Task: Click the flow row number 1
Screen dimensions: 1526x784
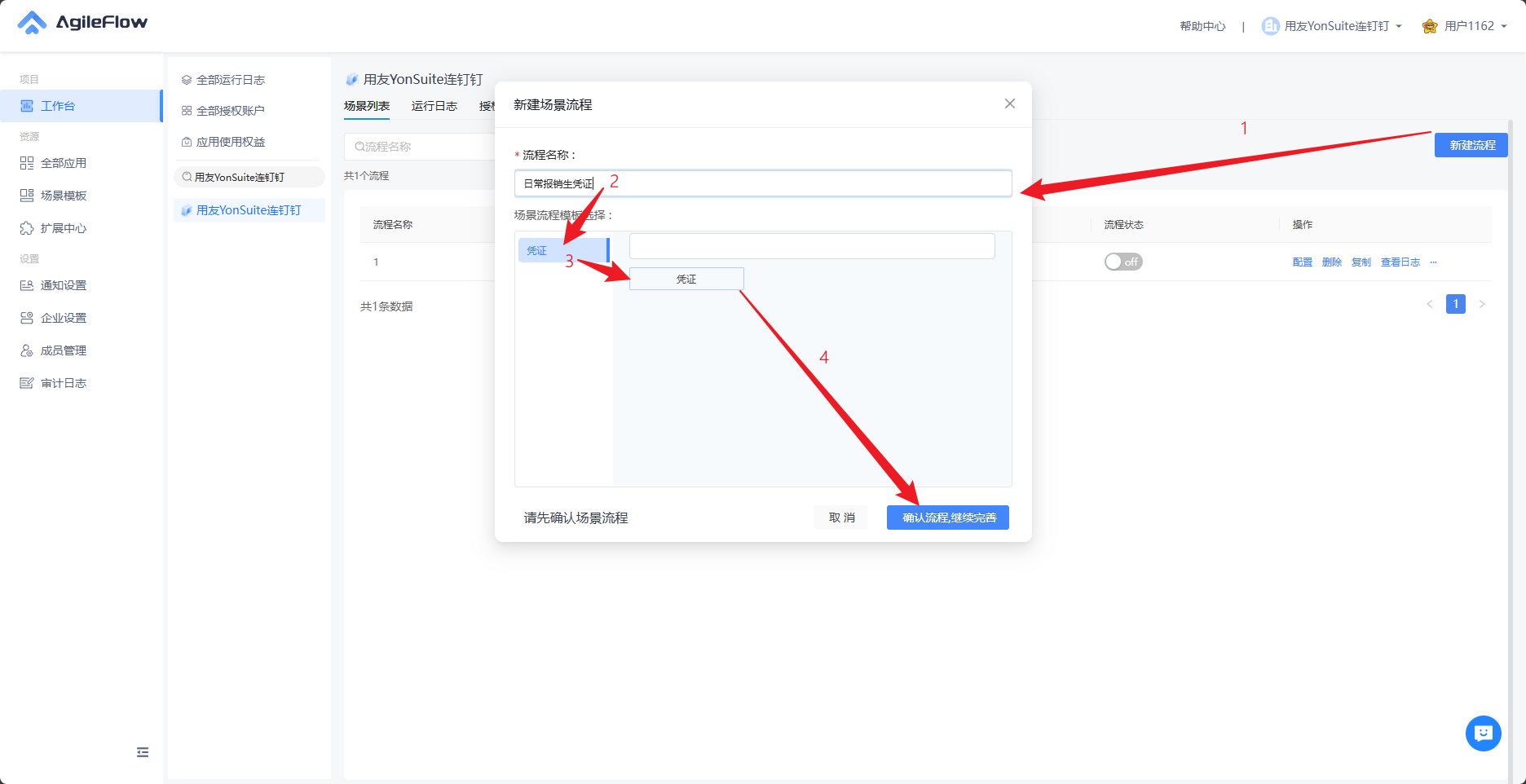Action: coord(376,262)
